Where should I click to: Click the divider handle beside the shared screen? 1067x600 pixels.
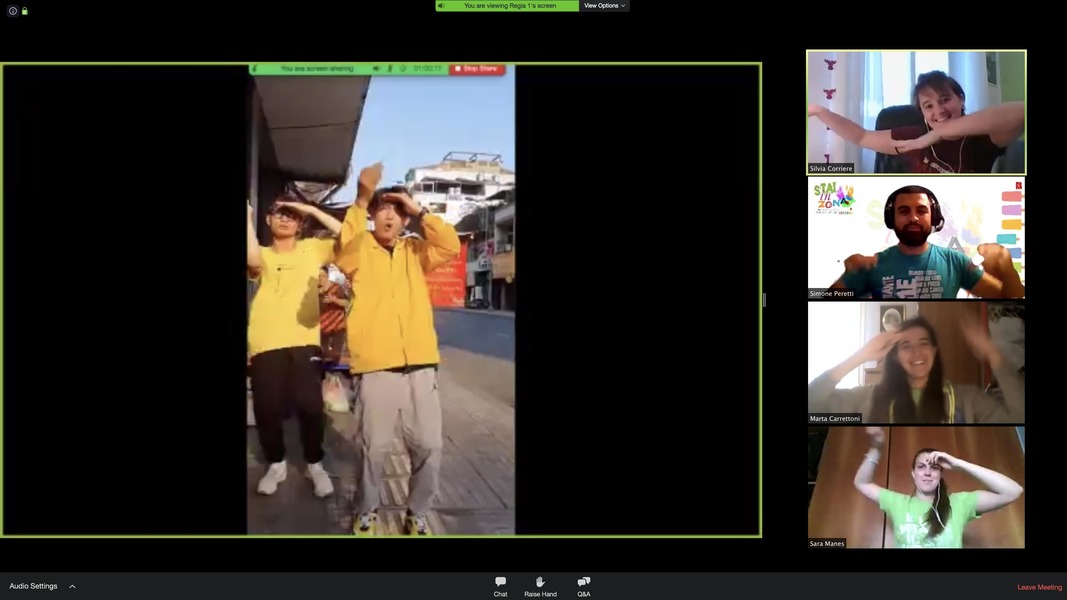pos(764,300)
